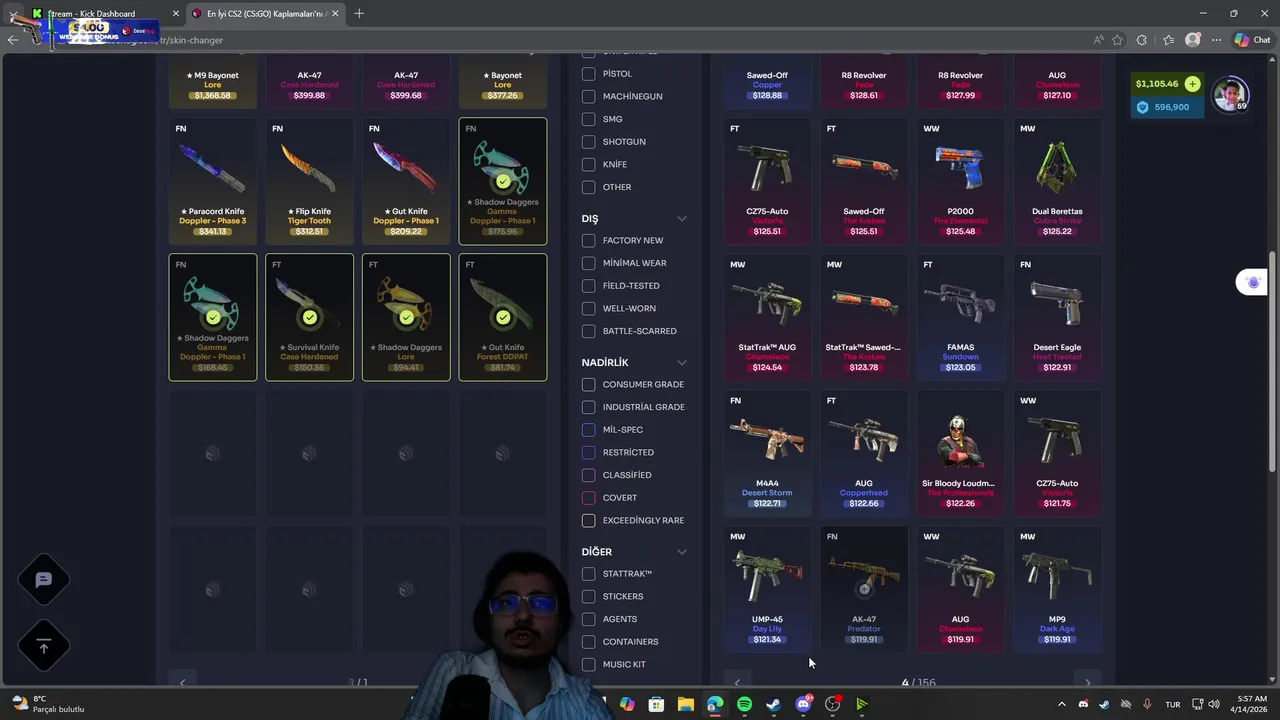Collapse the DİĞER filter section
Image resolution: width=1280 pixels, height=720 pixels.
click(682, 552)
